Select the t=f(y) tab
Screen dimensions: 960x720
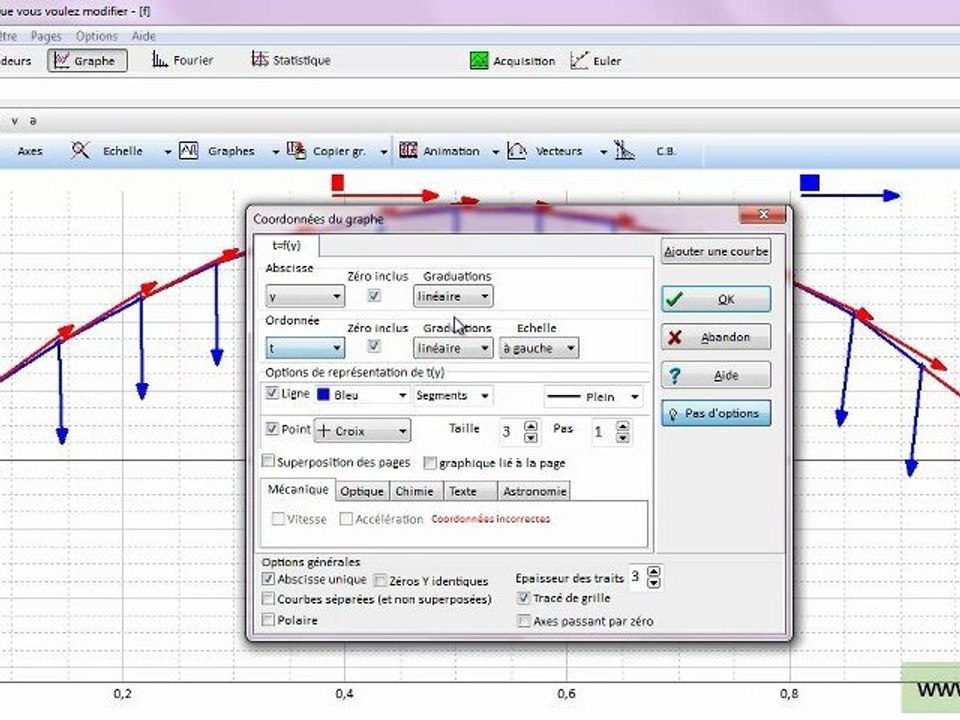(x=287, y=246)
